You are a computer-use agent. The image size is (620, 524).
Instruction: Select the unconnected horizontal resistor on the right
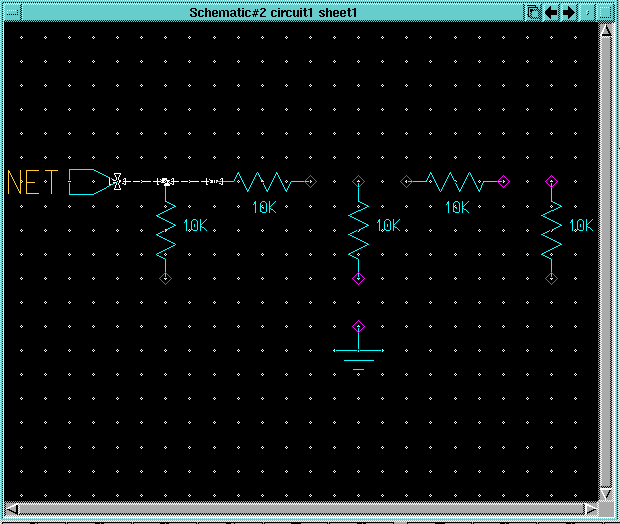(455, 182)
